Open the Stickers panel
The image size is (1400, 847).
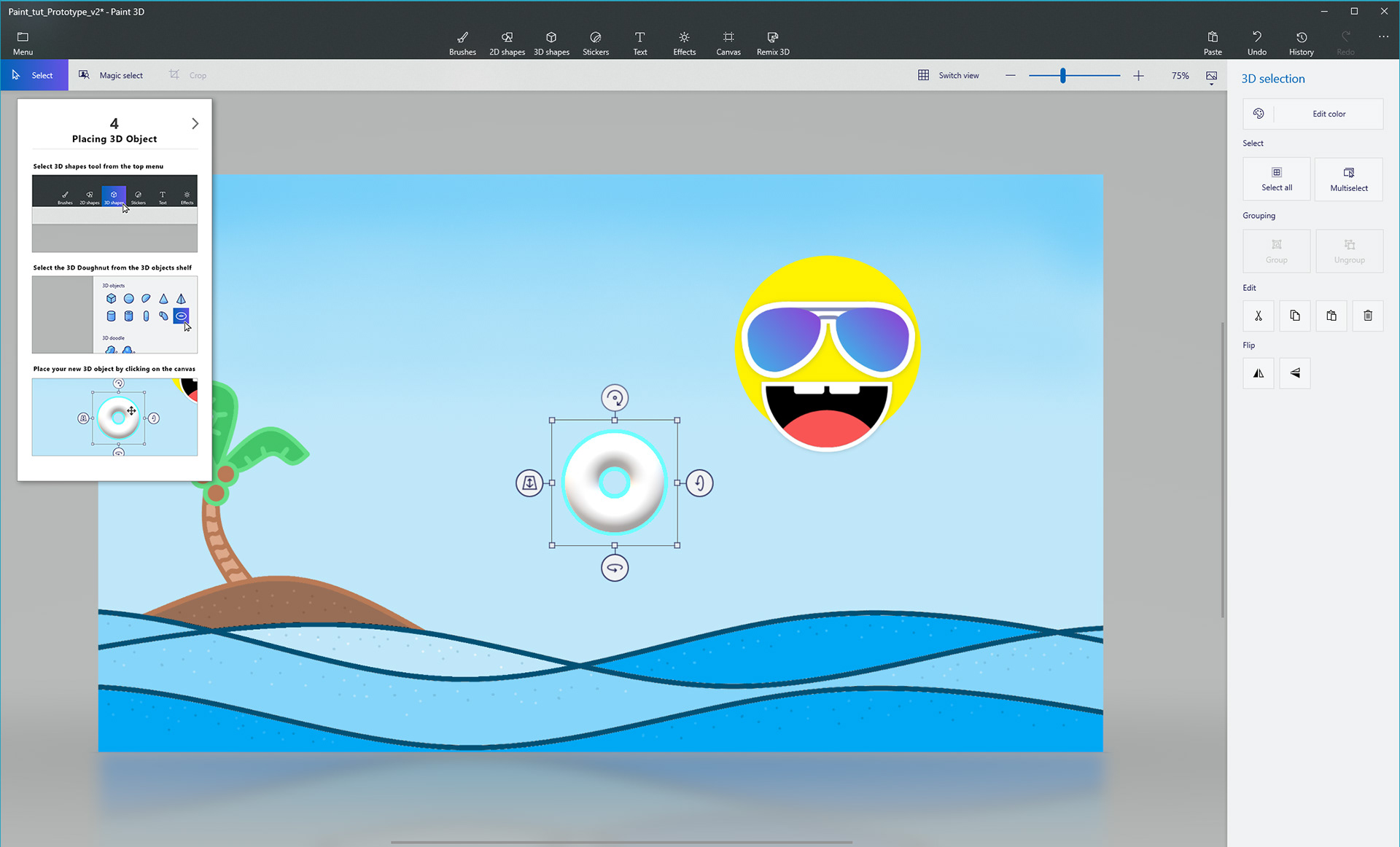pos(595,43)
